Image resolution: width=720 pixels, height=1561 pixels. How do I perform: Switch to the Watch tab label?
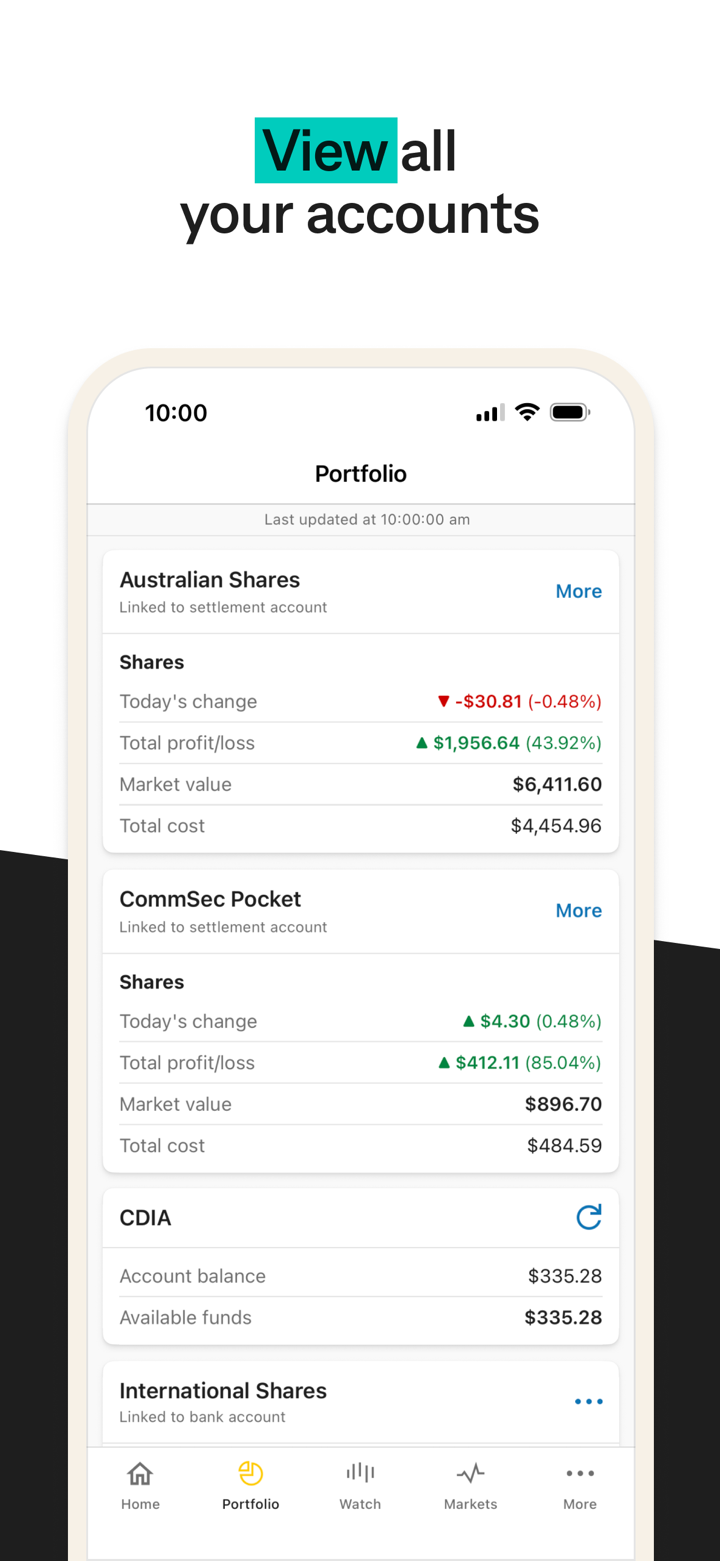coord(360,1504)
